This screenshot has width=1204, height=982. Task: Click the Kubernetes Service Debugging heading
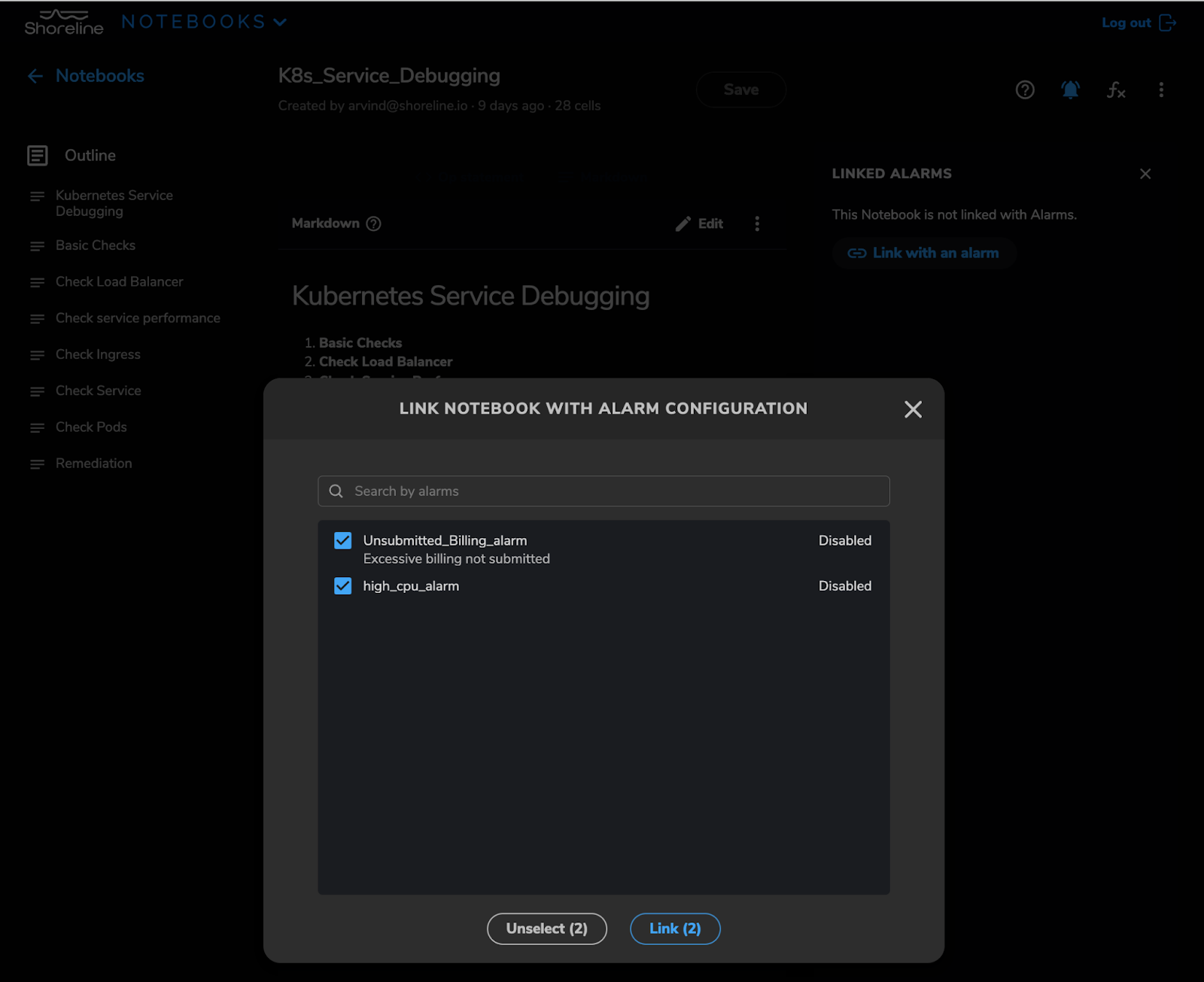pyautogui.click(x=470, y=296)
